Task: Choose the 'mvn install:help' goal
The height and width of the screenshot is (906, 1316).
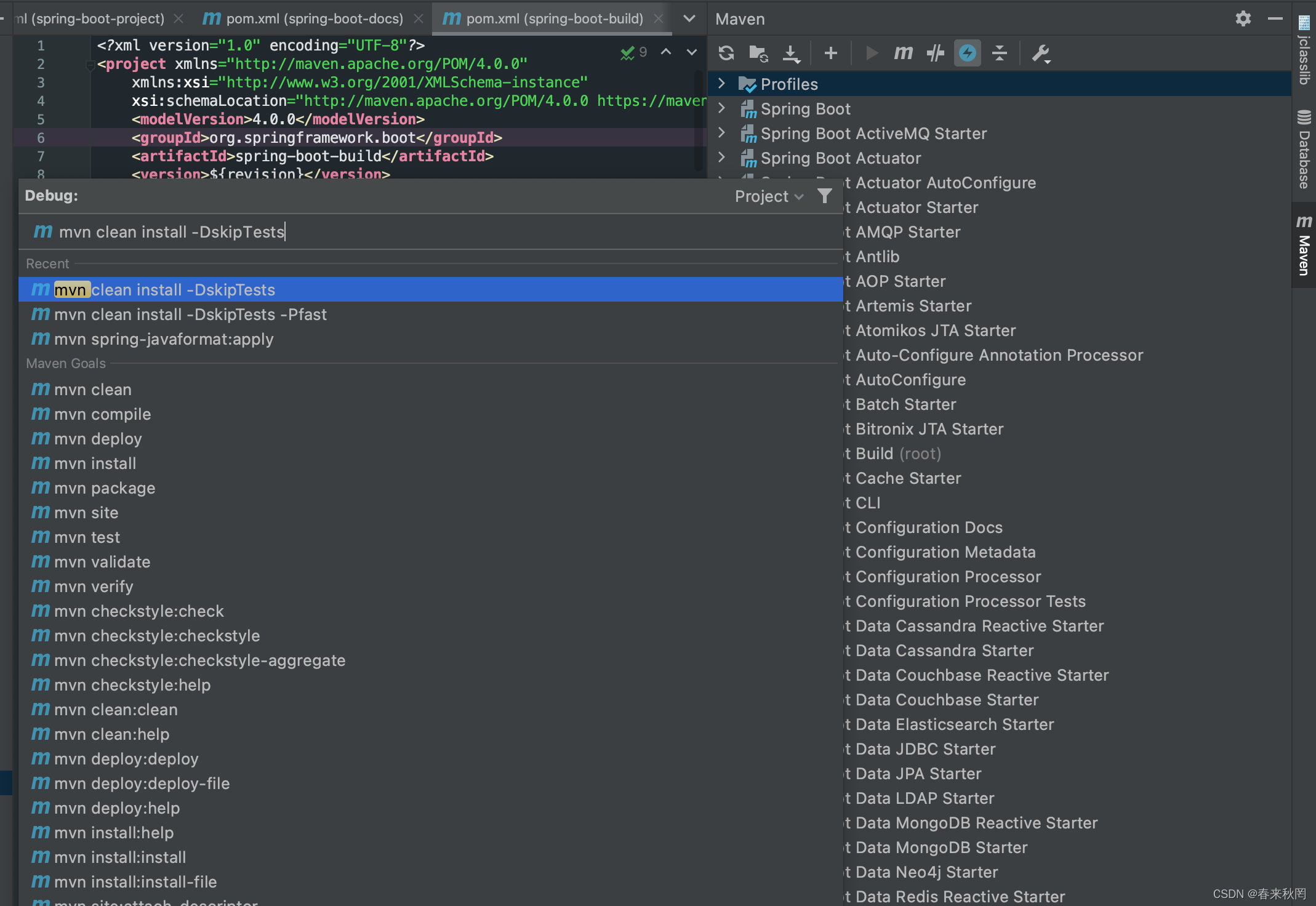Action: click(431, 833)
